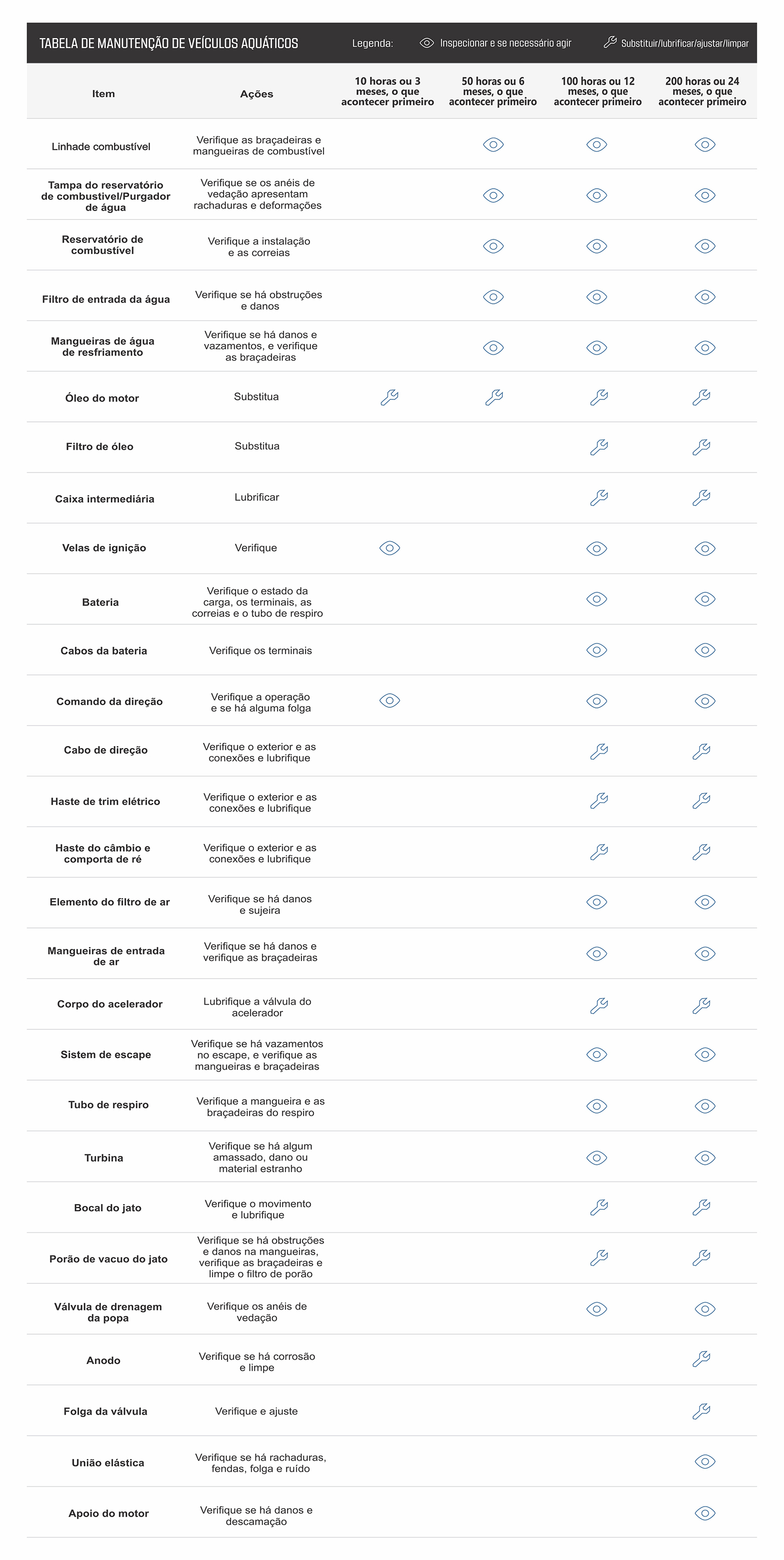Click wrench icon for Óleo do motor at 10 horas
The image size is (784, 1560).
[389, 397]
